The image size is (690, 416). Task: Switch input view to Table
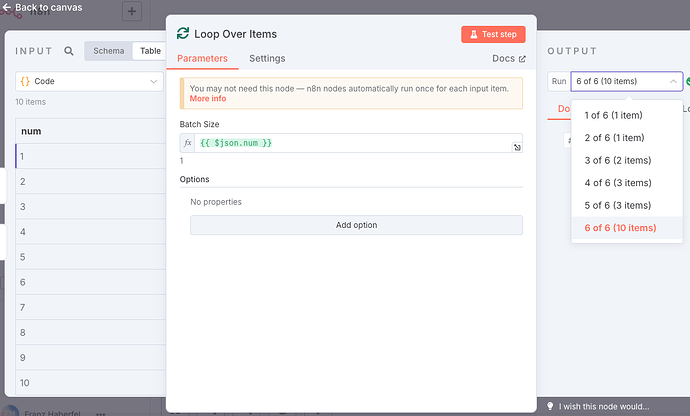tap(150, 51)
